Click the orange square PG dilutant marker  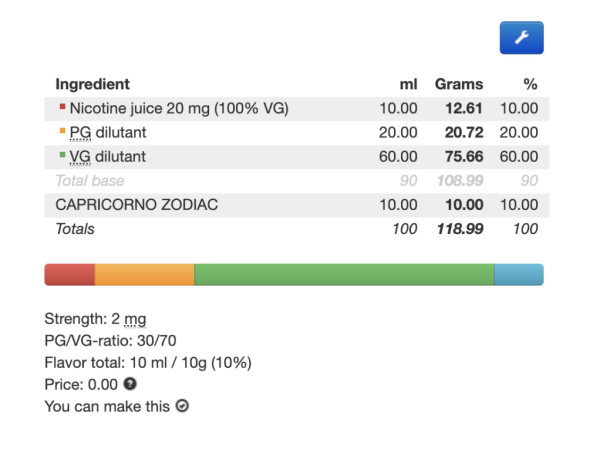[62, 130]
